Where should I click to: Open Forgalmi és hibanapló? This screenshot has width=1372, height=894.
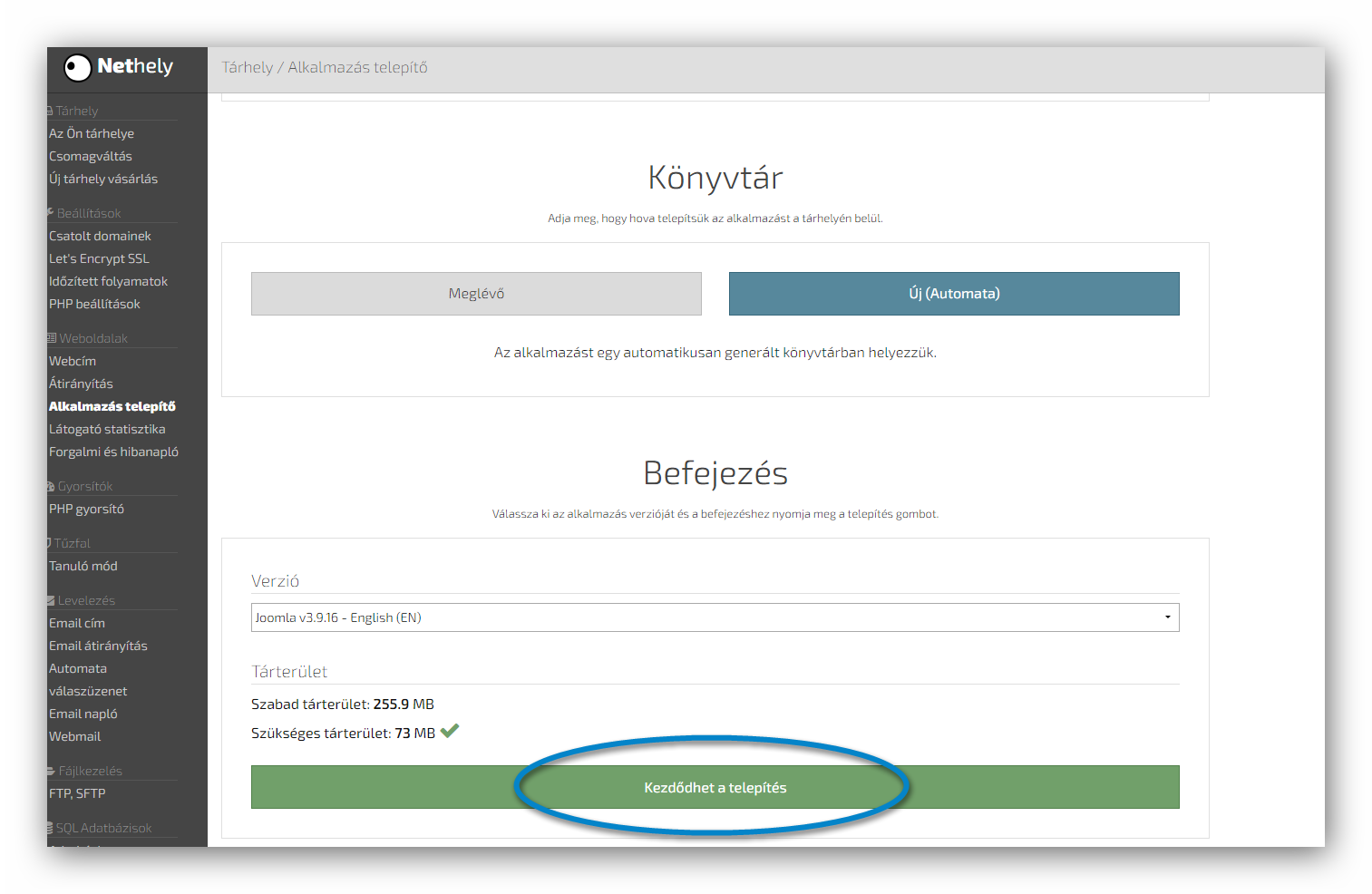113,452
